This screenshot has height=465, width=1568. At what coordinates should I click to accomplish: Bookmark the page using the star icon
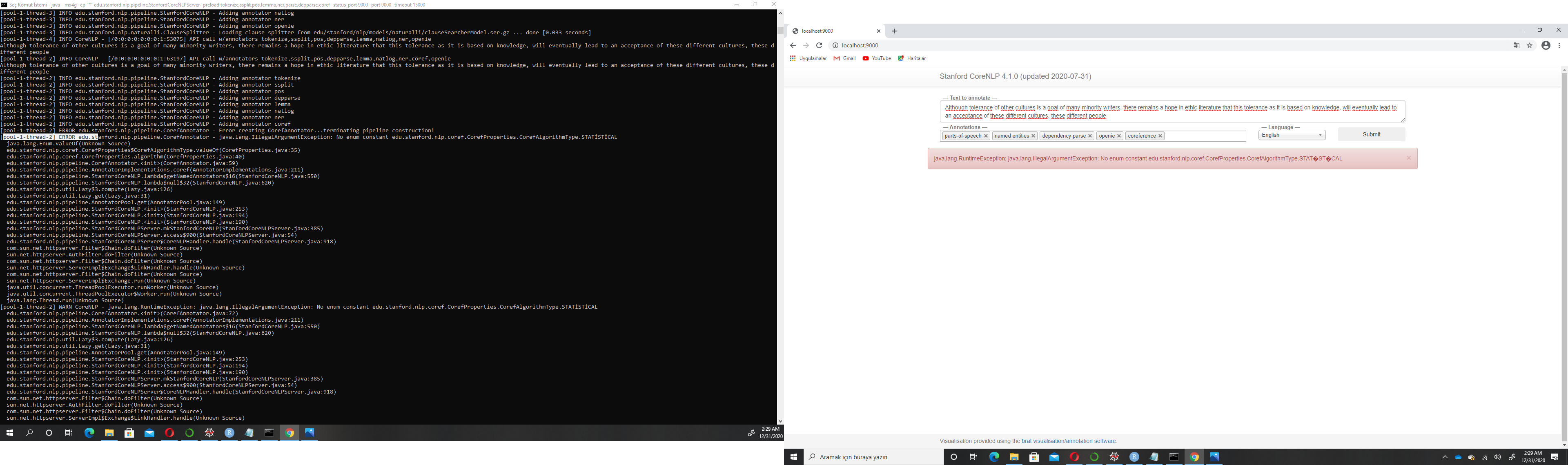click(1530, 45)
